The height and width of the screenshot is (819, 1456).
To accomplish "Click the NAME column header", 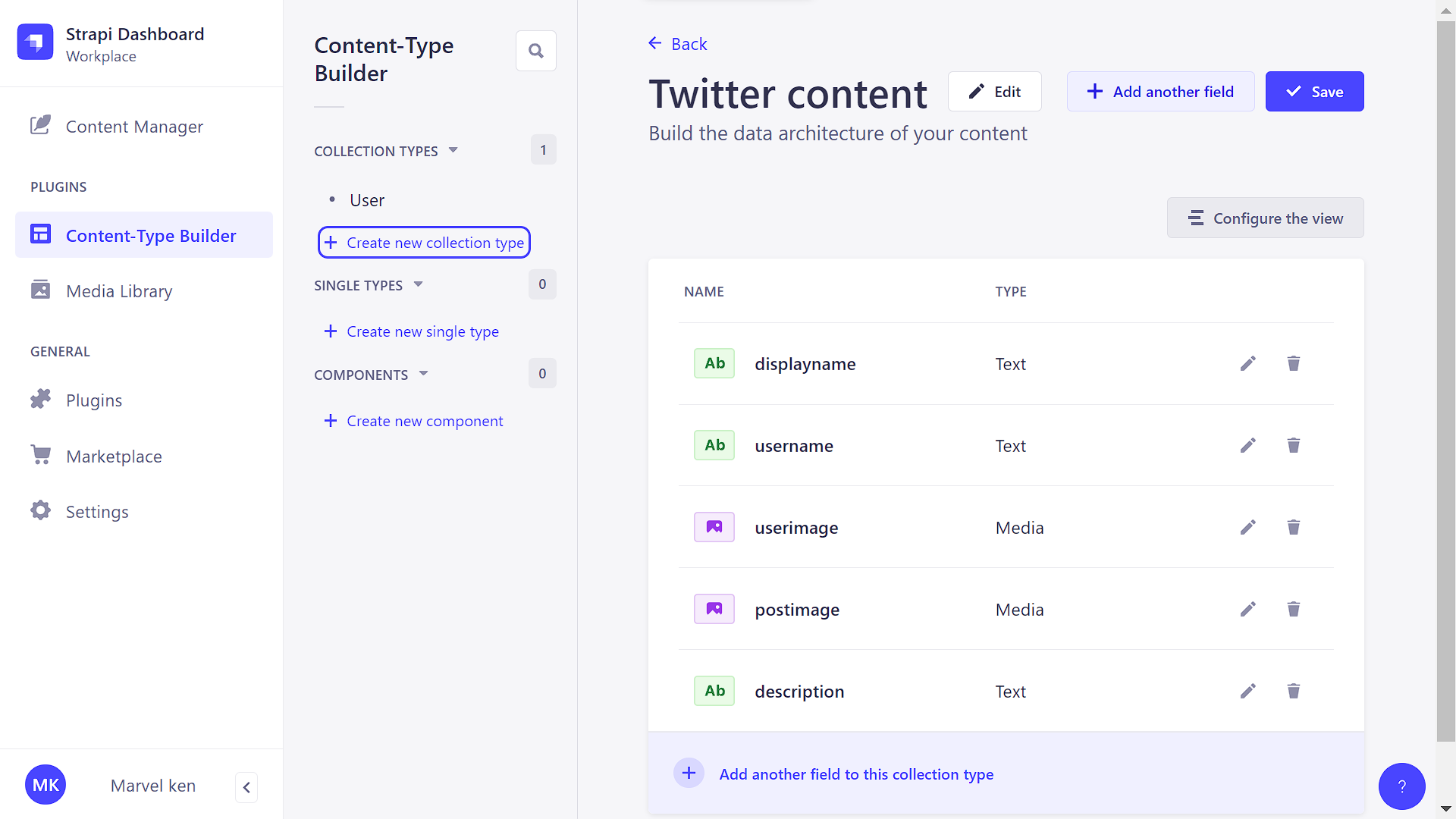I will pos(704,292).
